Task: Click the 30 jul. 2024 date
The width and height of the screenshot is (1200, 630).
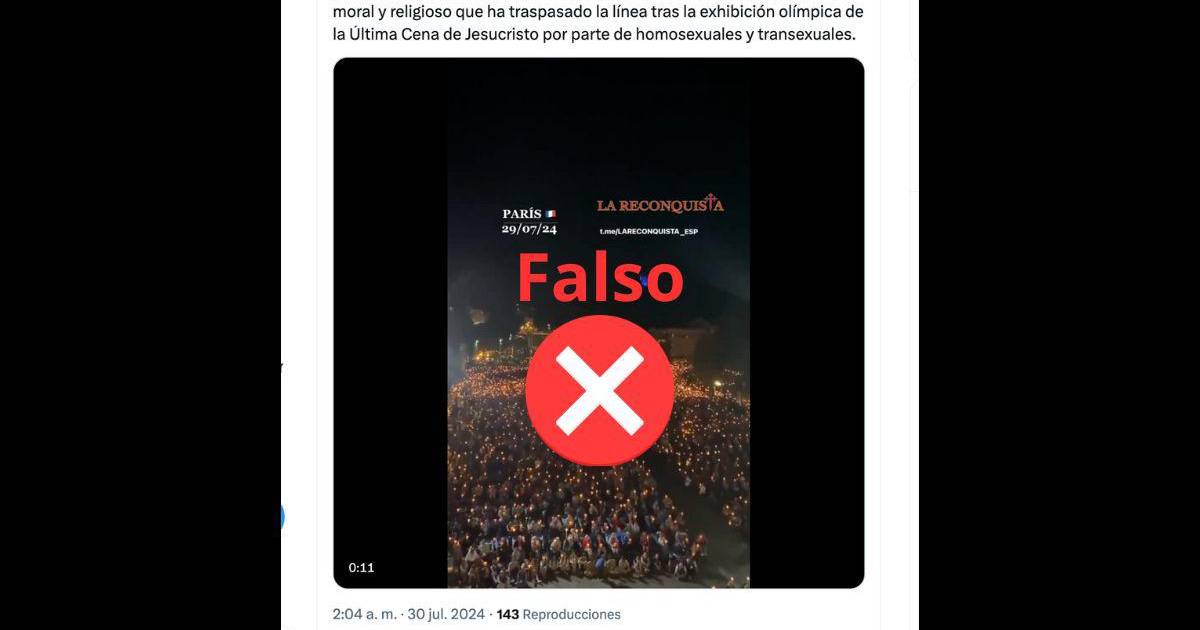Action: tap(446, 614)
